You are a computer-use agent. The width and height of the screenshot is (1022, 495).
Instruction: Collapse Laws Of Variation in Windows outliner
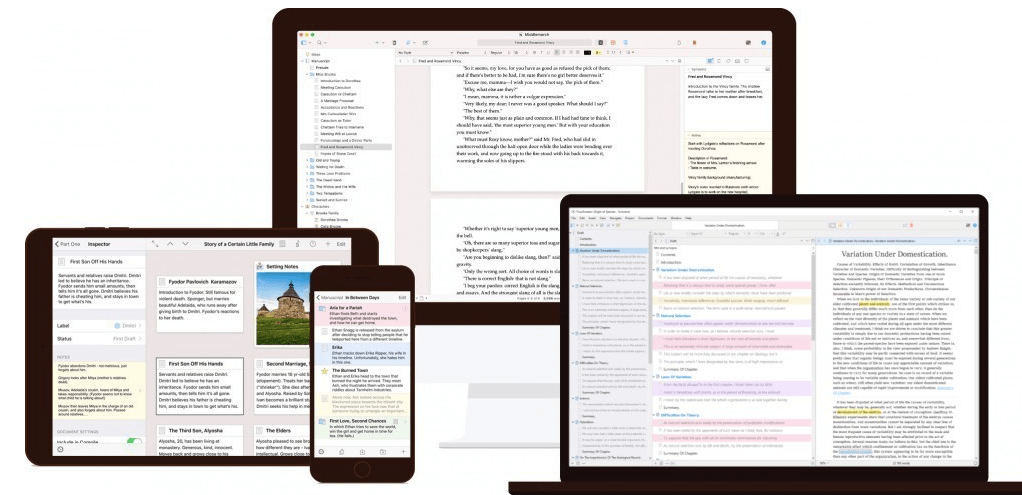(654, 377)
